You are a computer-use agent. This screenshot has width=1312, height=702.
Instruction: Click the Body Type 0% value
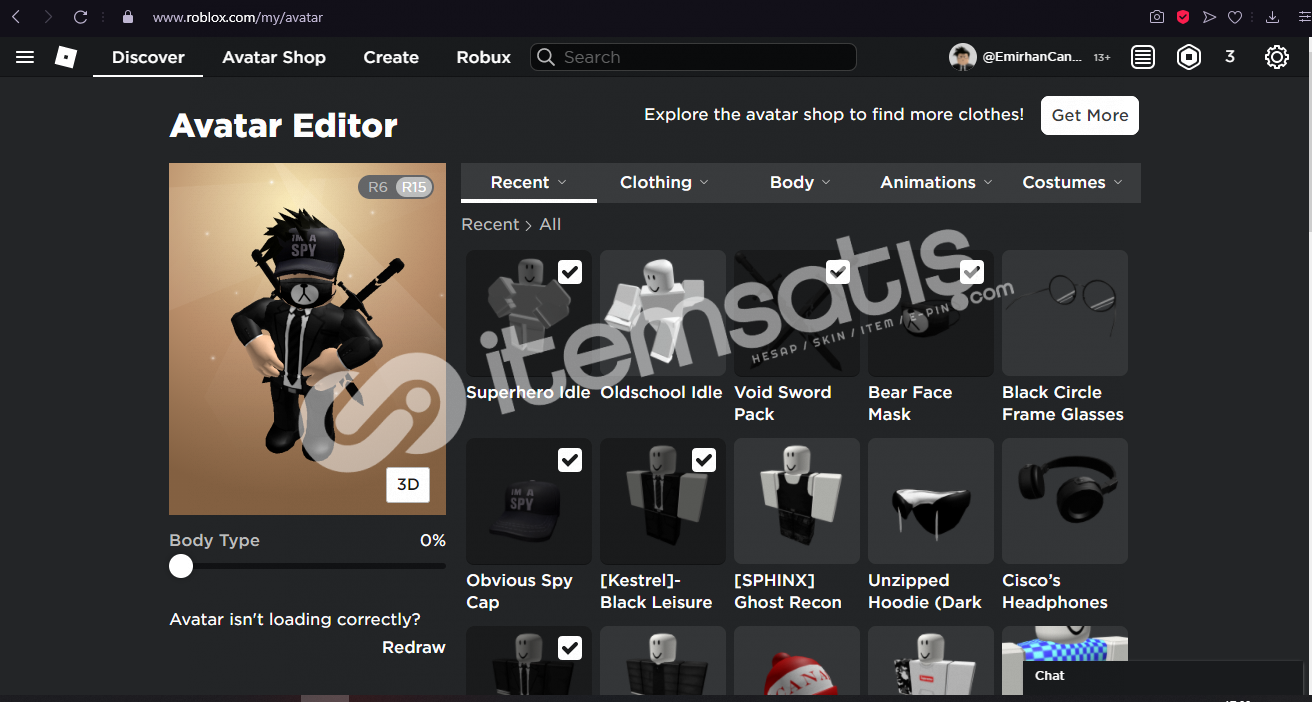click(433, 540)
